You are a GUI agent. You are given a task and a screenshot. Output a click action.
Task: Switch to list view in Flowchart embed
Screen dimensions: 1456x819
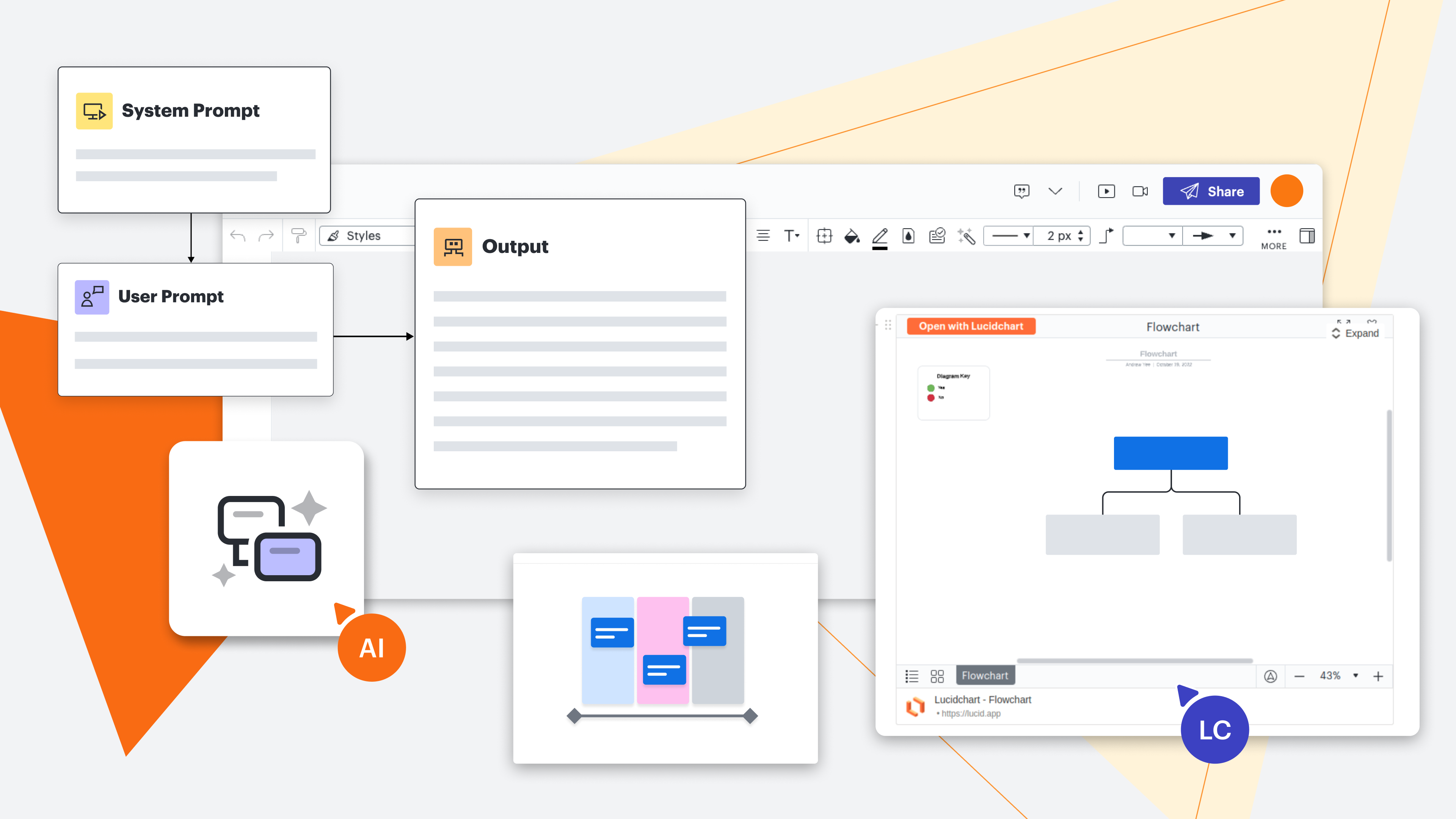[x=912, y=676]
